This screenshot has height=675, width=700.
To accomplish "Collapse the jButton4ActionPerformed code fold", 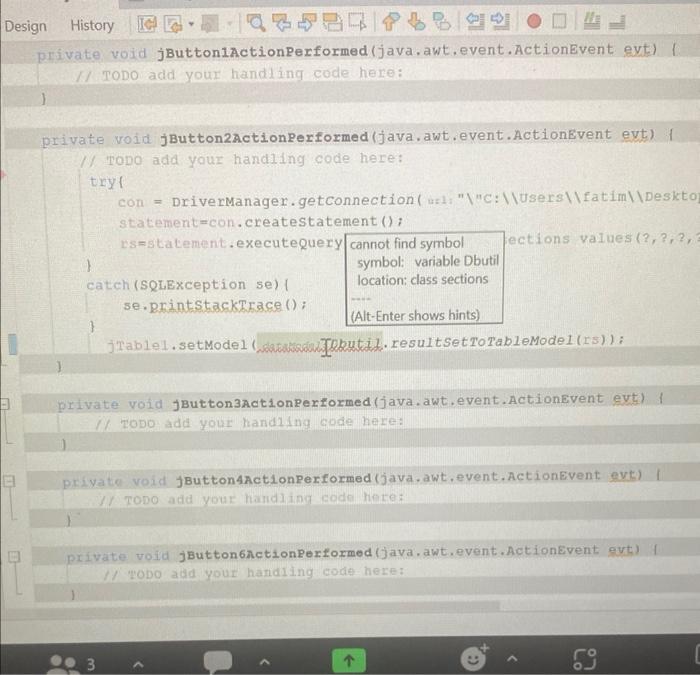I will pyautogui.click(x=9, y=481).
